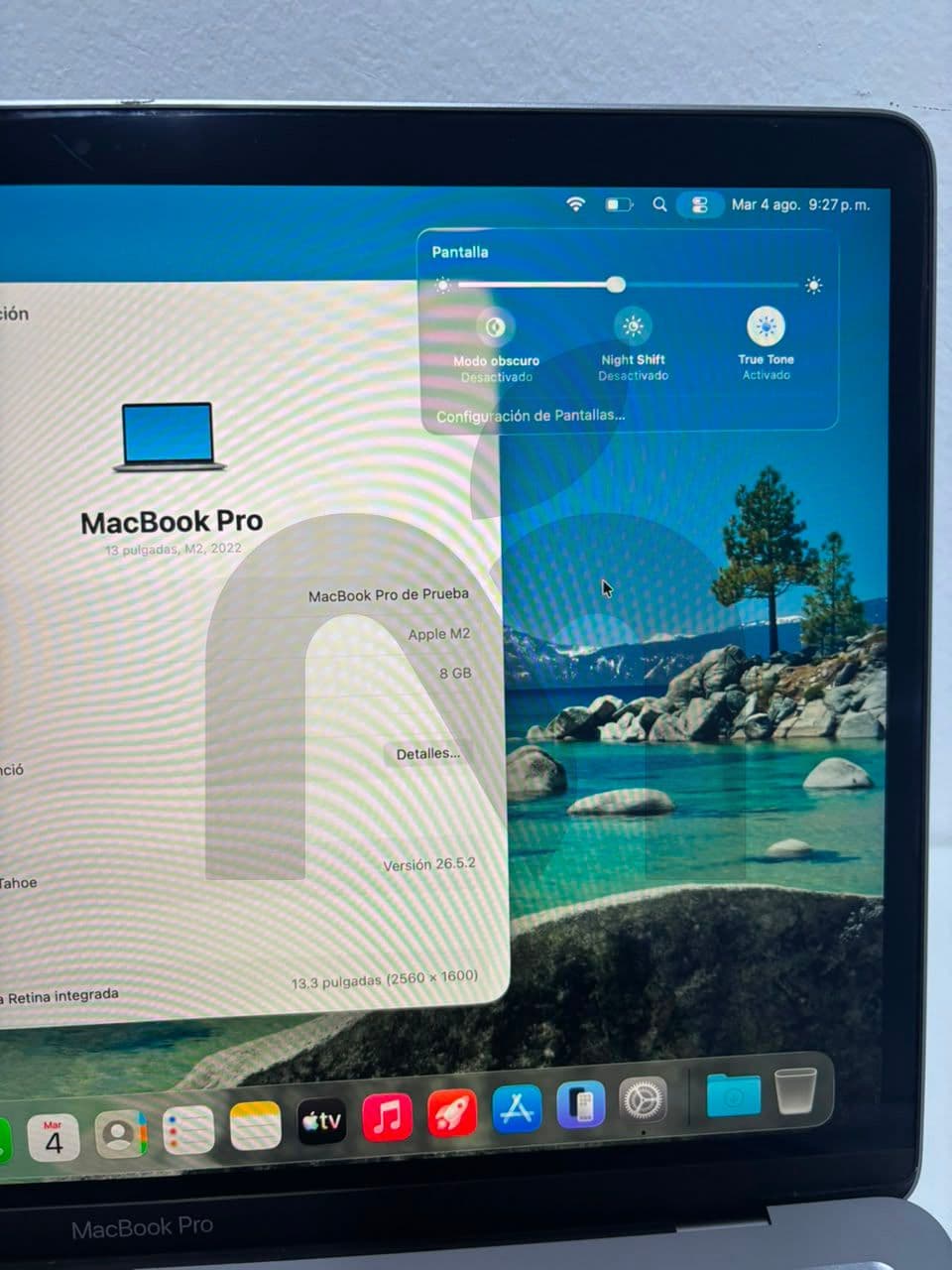Open Spotlight search magnifier icon
This screenshot has height=1270, width=952.
tap(659, 204)
